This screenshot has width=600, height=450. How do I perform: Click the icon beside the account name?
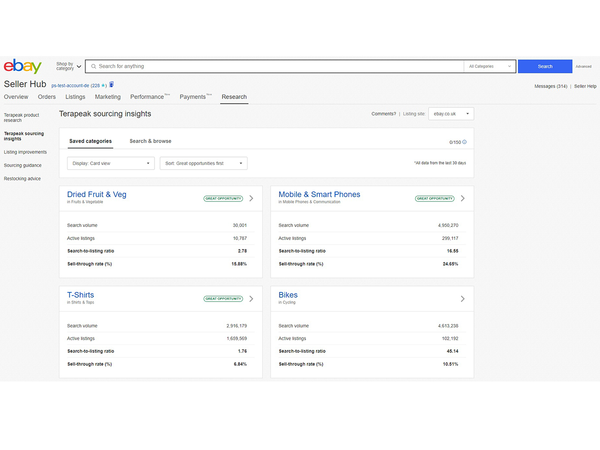(111, 85)
